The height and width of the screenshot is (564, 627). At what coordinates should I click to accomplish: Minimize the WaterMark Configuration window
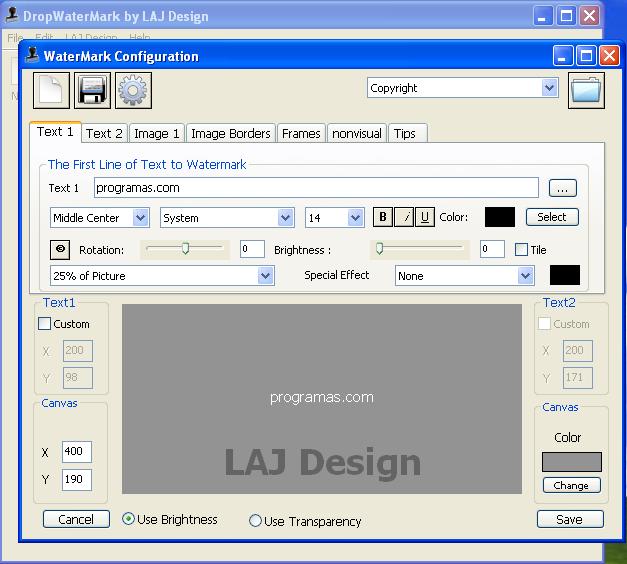coord(563,56)
